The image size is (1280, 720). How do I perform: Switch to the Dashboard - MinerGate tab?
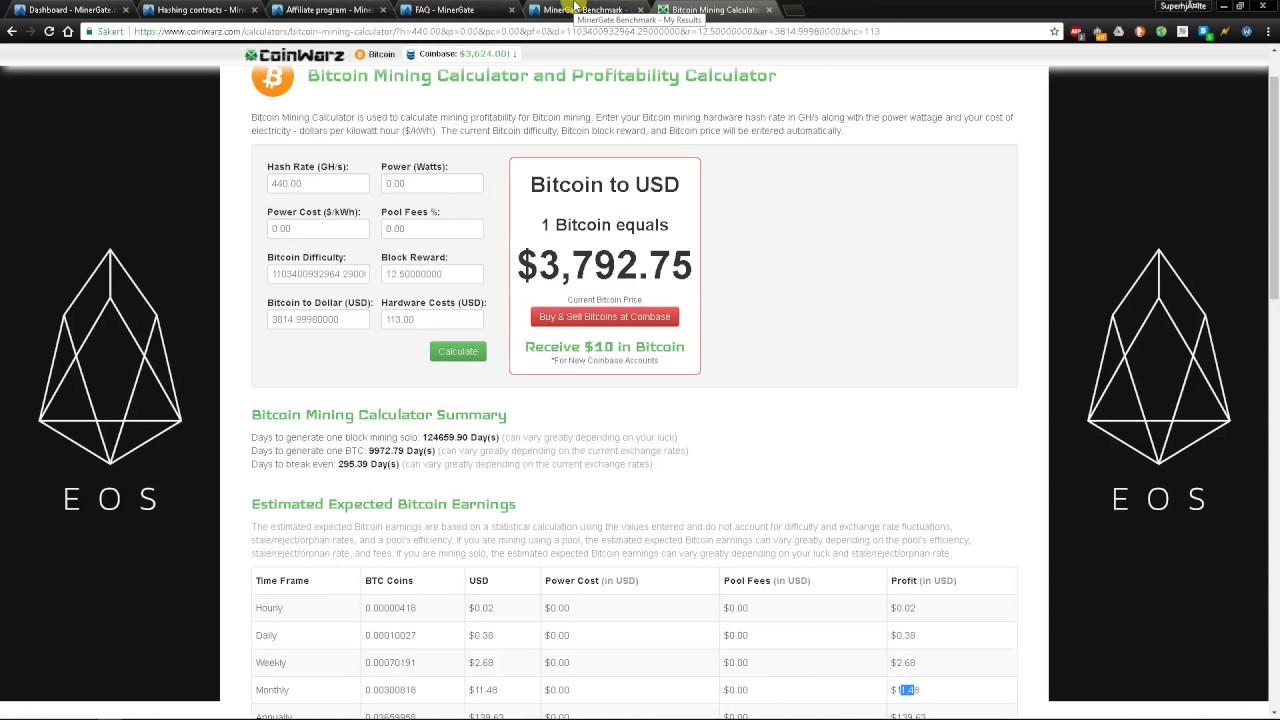tap(70, 10)
